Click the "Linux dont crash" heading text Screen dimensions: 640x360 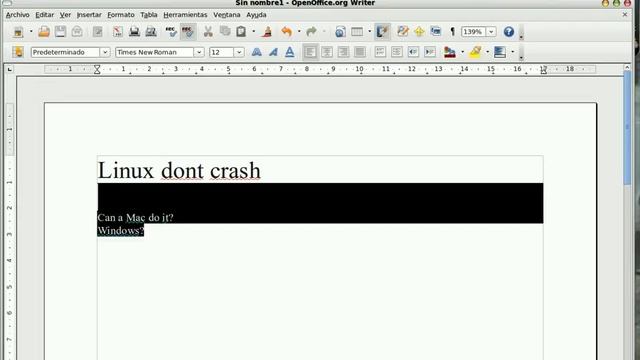[179, 170]
